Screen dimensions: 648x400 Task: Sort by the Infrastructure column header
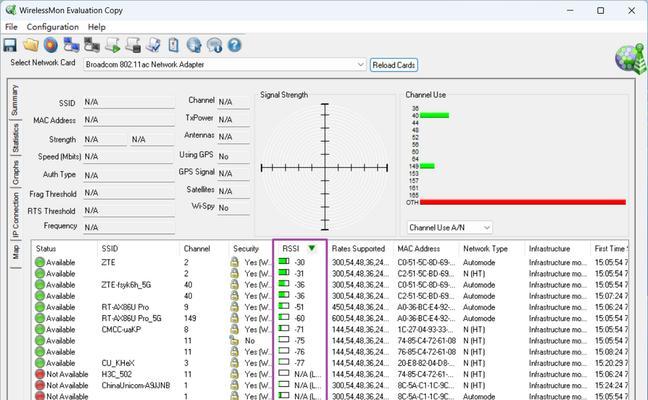pos(557,249)
